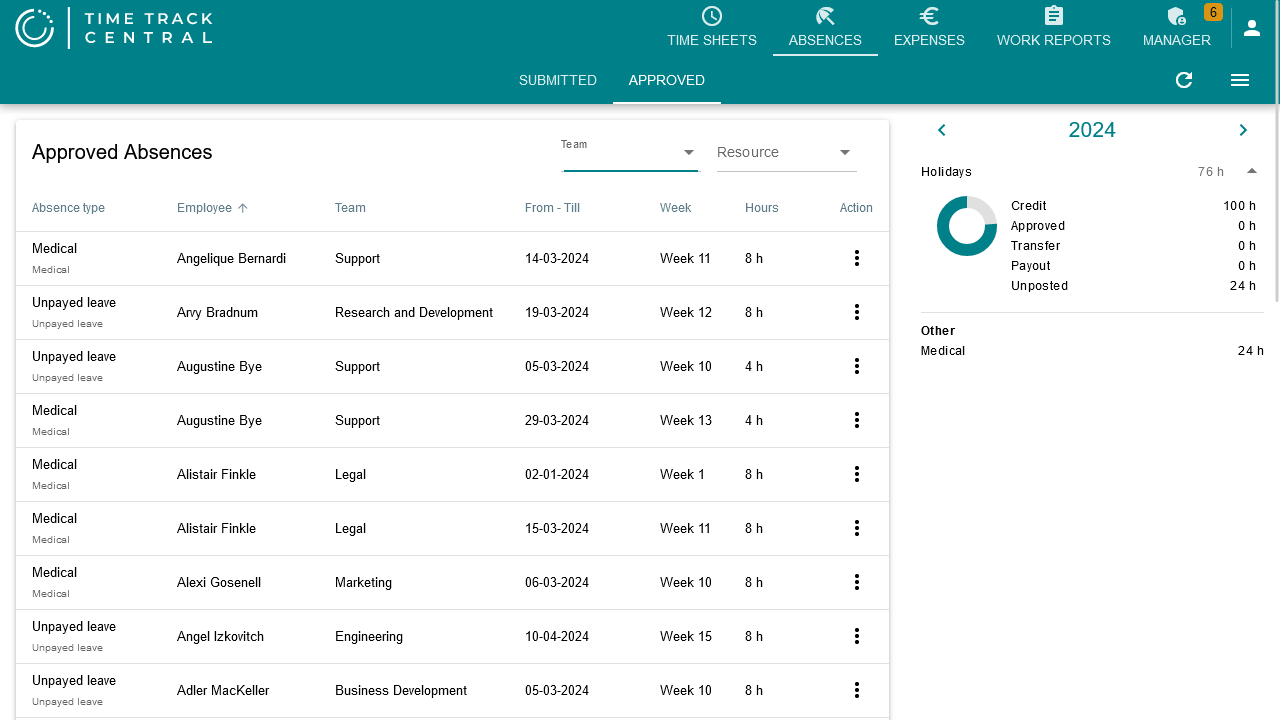Click the Time Track Central logo
1280x720 pixels.
(113, 28)
